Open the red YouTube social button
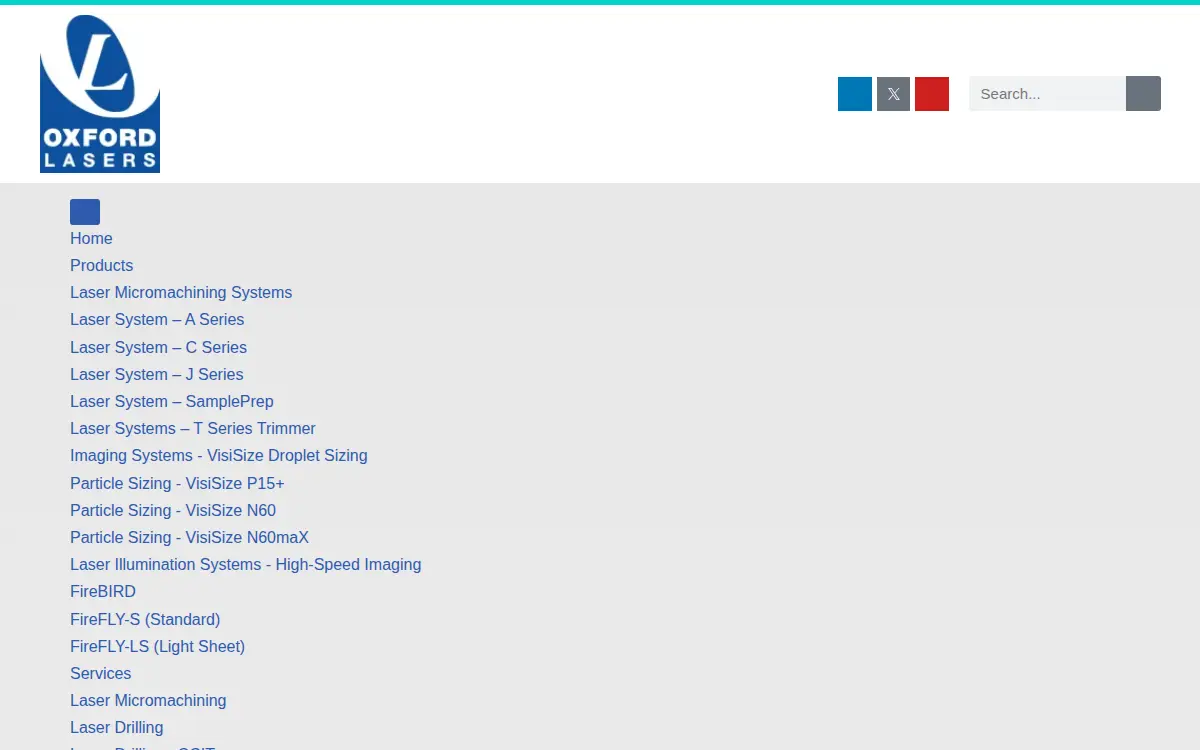The width and height of the screenshot is (1200, 750). point(932,94)
